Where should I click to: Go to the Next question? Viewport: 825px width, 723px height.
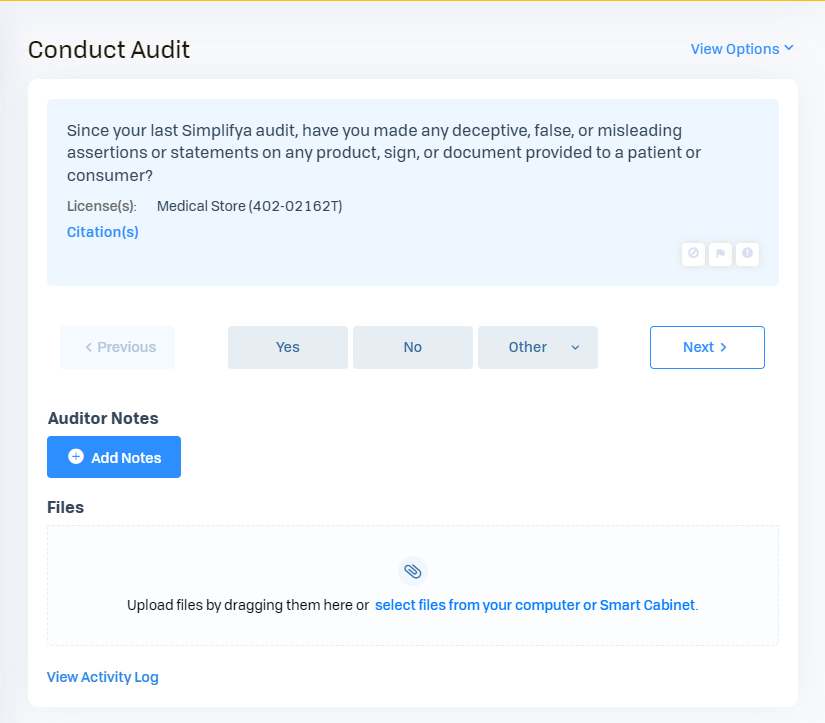(x=706, y=347)
